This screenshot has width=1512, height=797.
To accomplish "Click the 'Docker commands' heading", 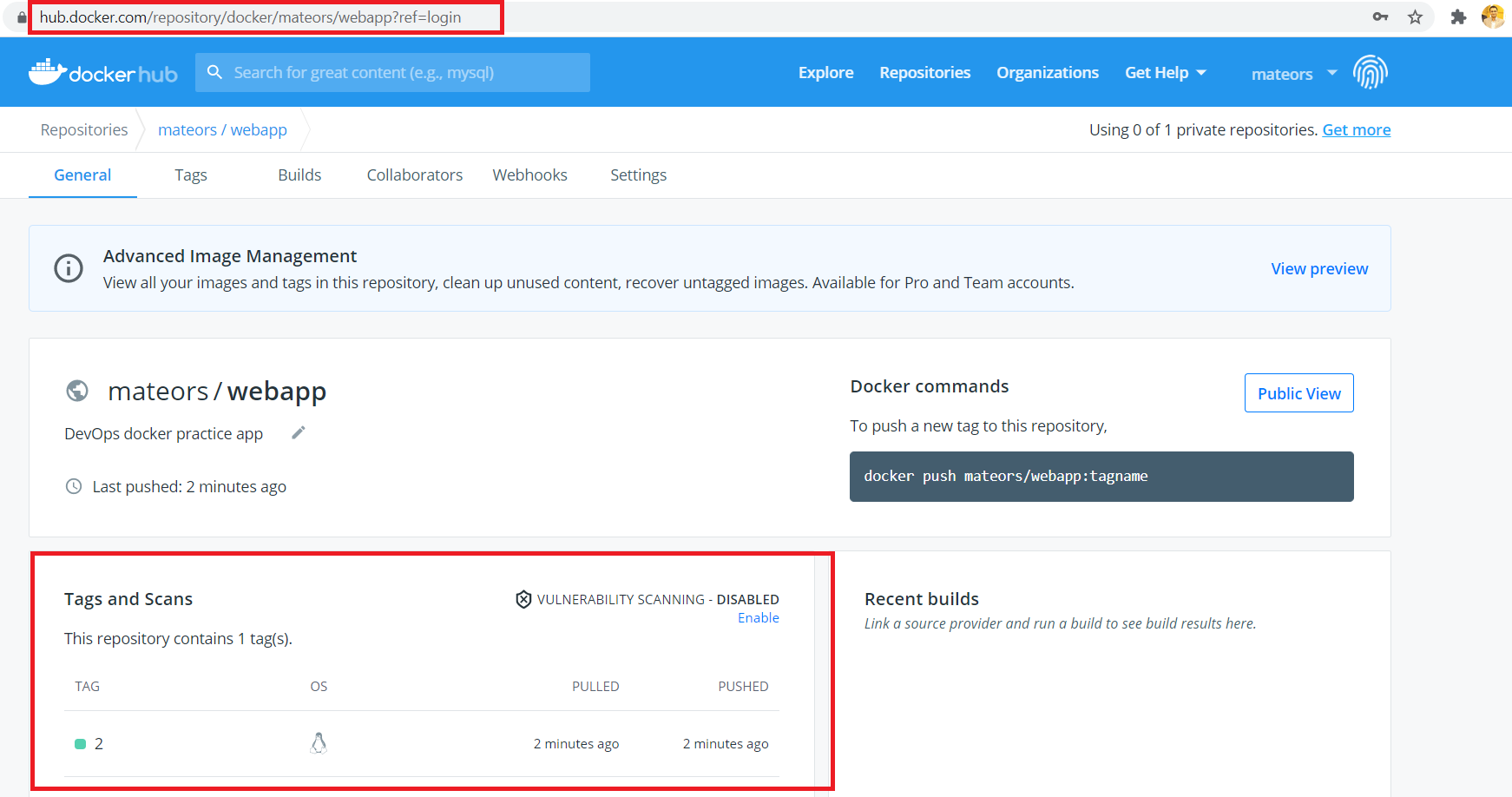I will pos(930,386).
